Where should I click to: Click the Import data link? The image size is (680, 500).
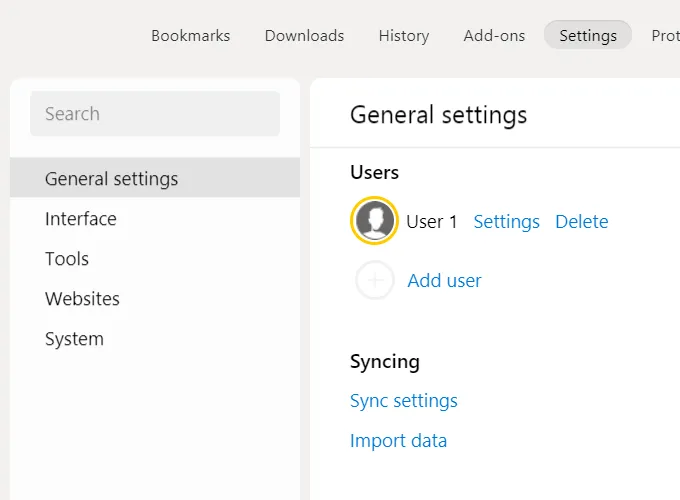click(398, 441)
